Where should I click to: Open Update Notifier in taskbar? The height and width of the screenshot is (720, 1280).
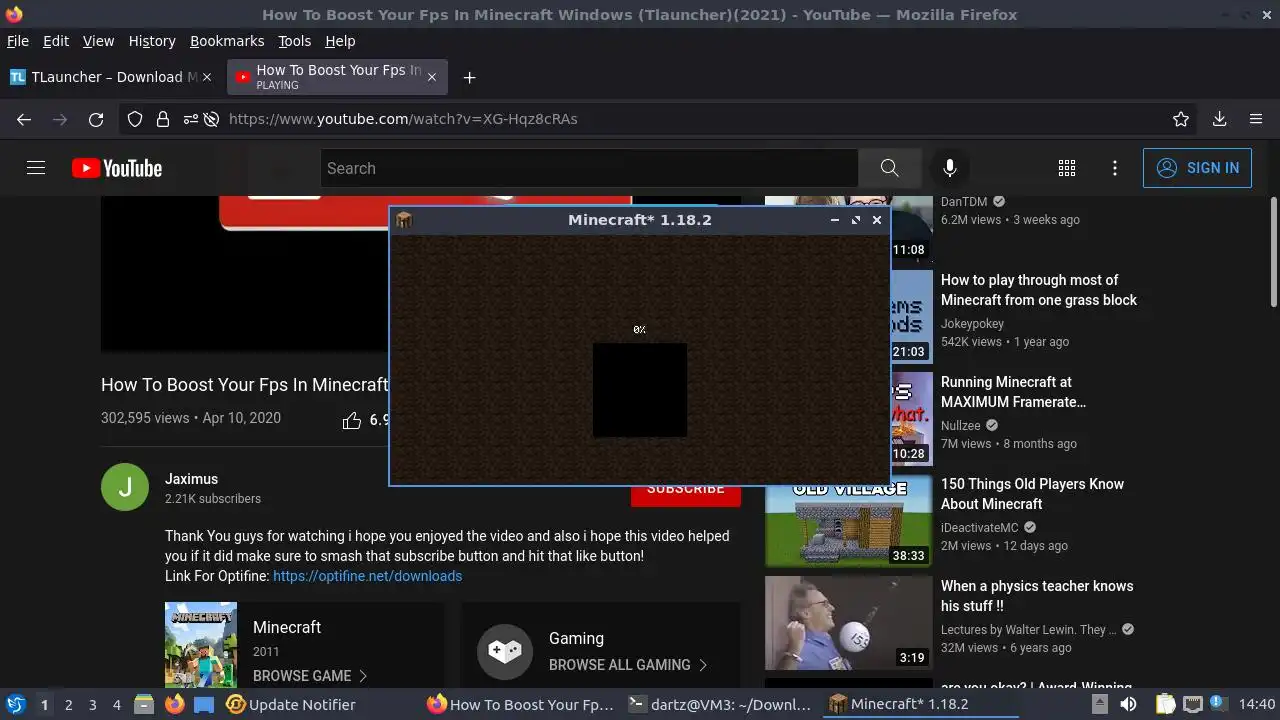pyautogui.click(x=291, y=704)
